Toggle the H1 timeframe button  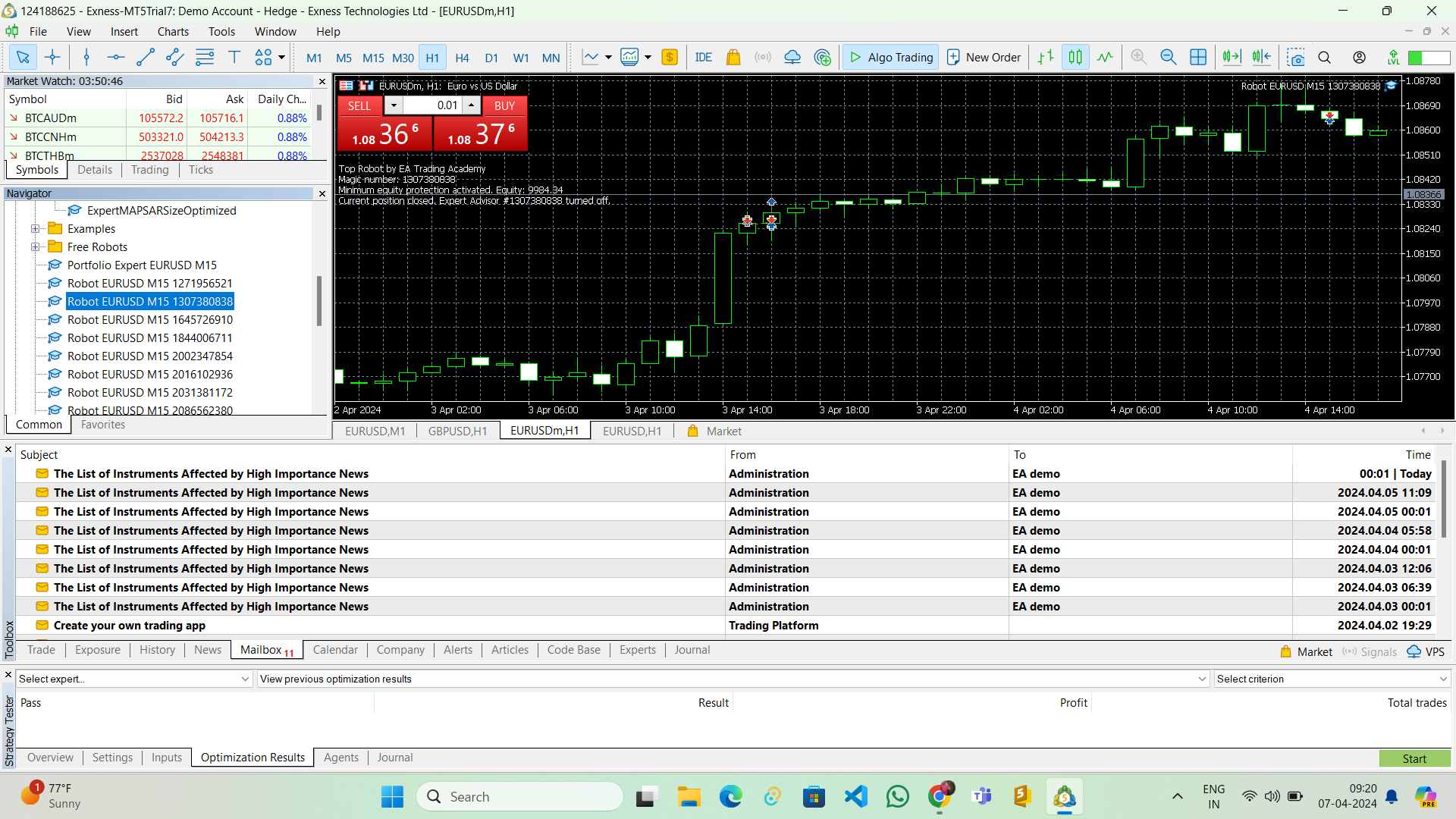(x=432, y=58)
